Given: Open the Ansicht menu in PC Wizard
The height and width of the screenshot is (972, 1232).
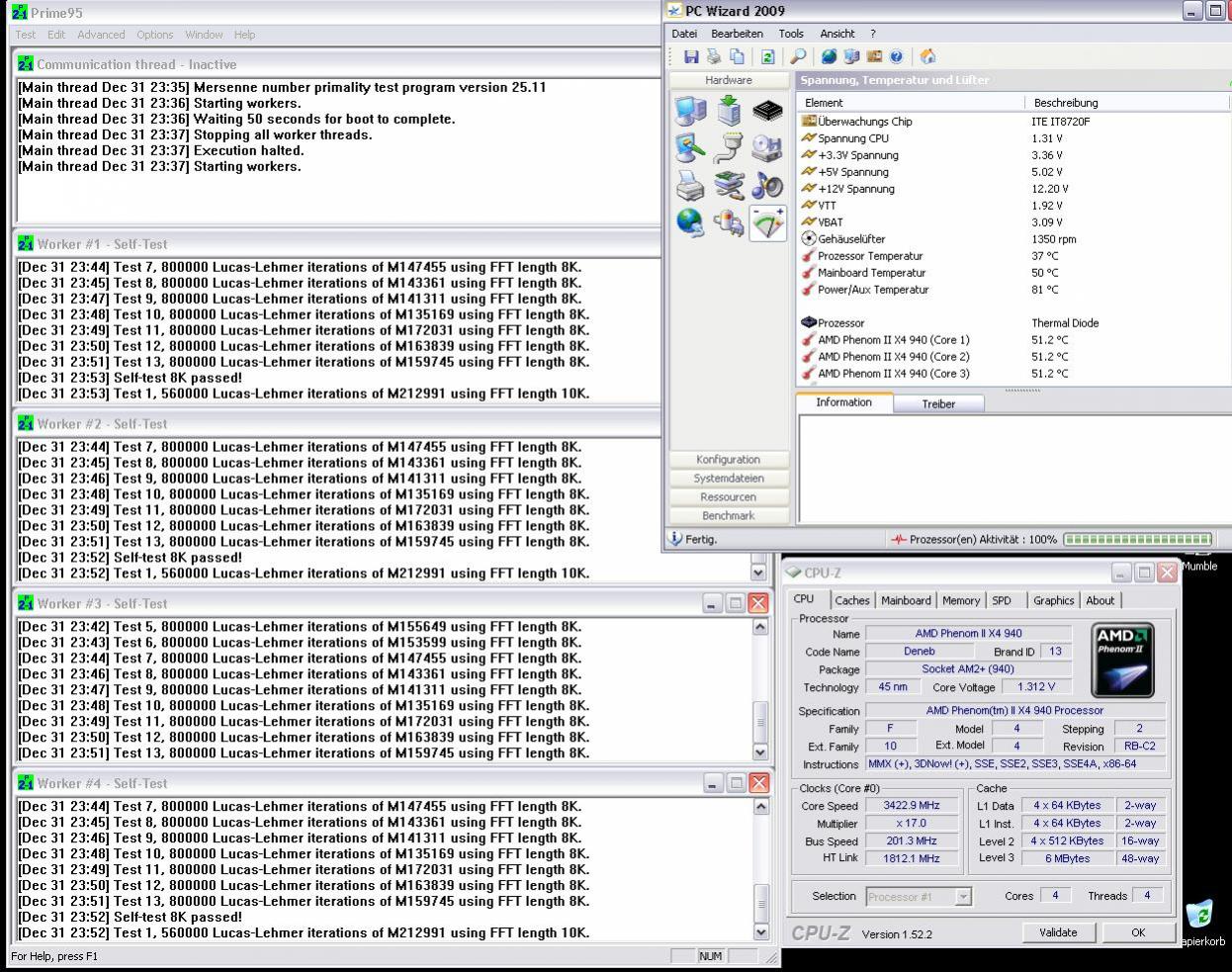Looking at the screenshot, I should coord(837,34).
